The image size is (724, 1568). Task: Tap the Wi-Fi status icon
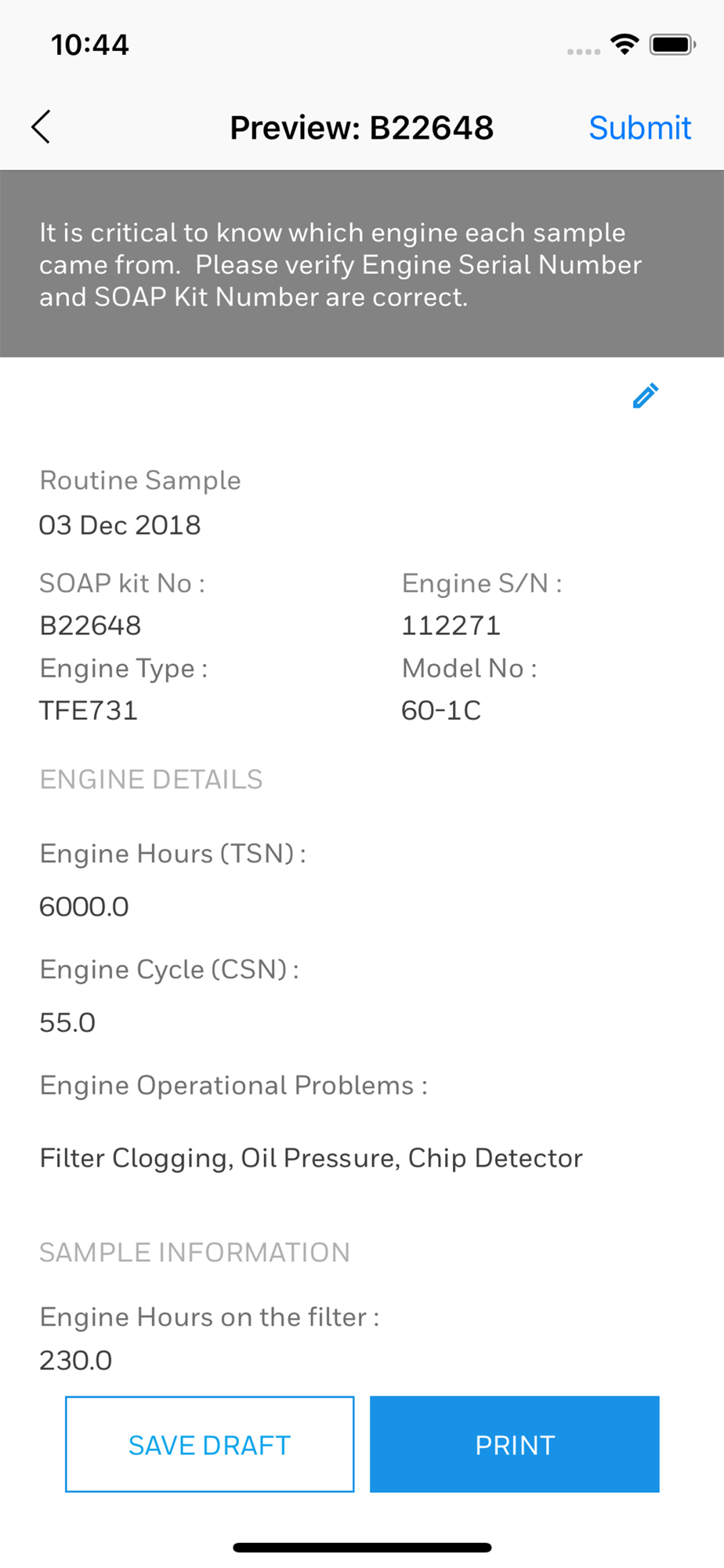coord(624,45)
